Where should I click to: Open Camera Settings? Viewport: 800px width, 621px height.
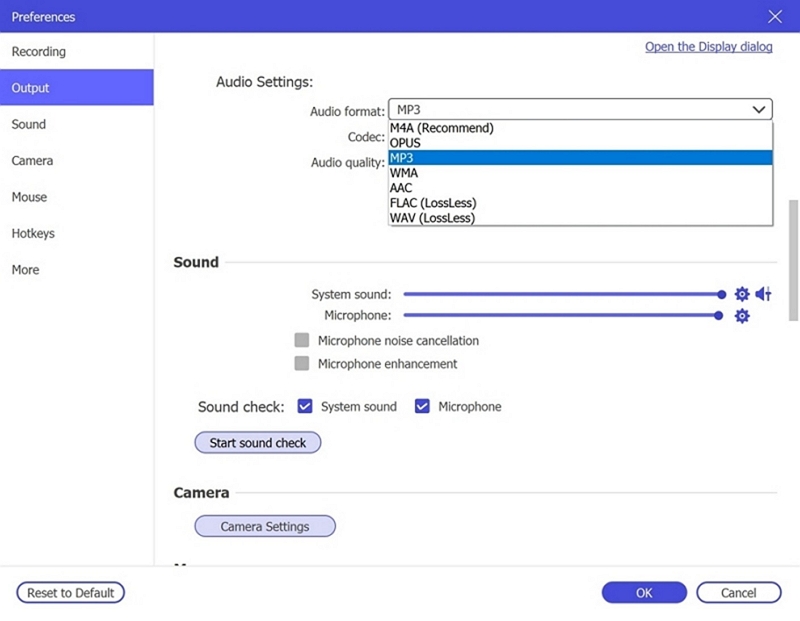[x=264, y=526]
